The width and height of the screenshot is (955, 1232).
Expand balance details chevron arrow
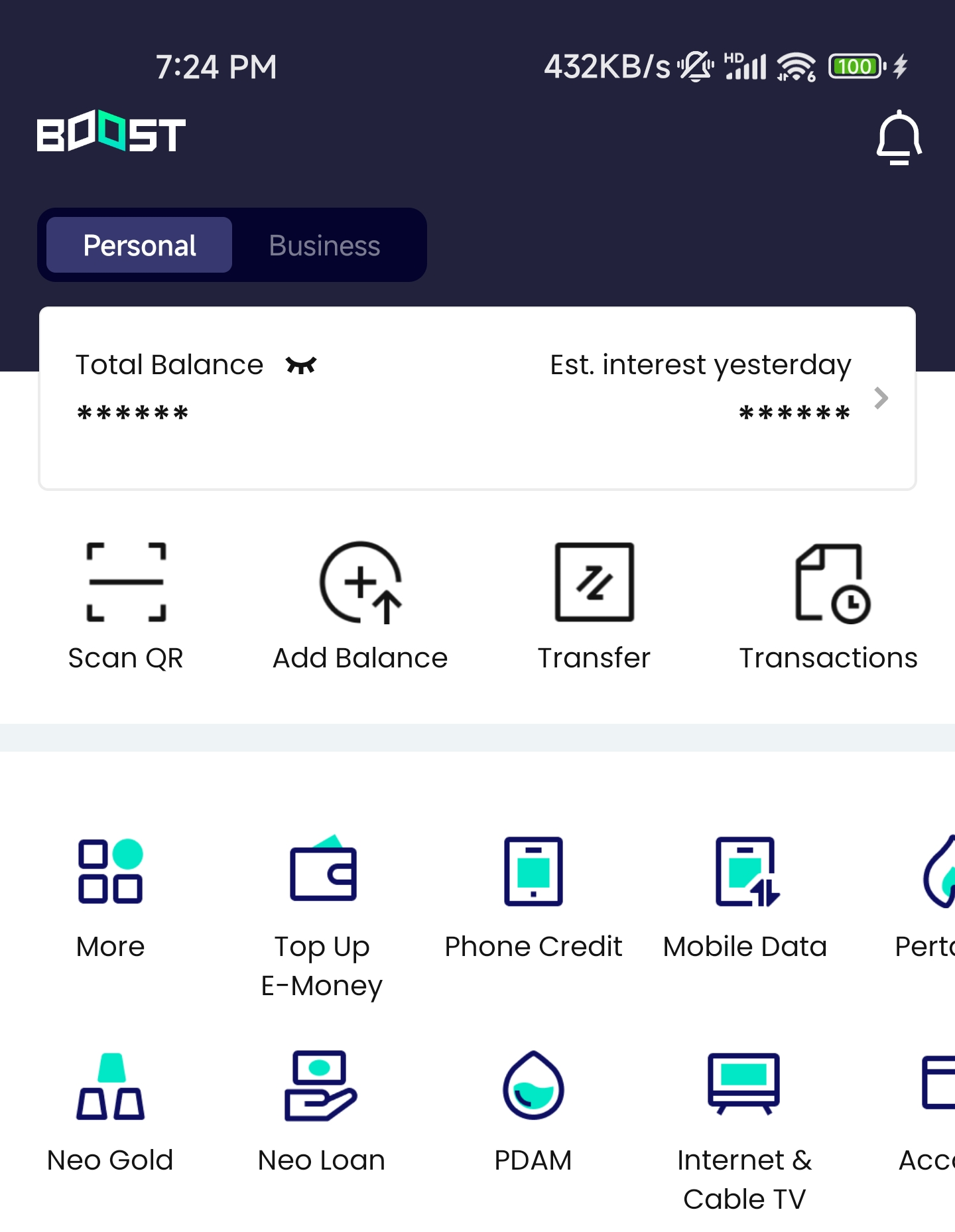point(881,398)
